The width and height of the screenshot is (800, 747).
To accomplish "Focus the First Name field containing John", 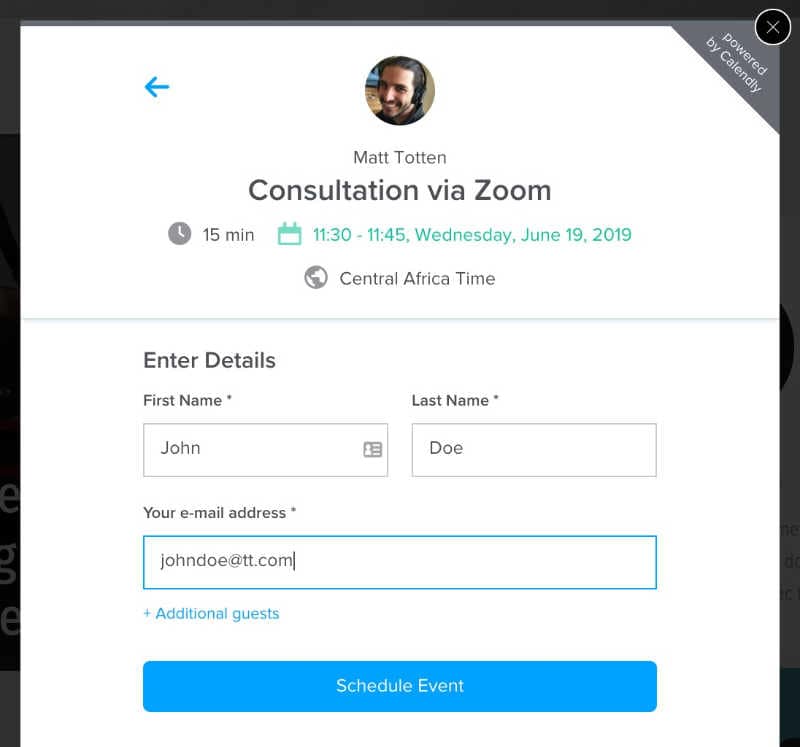I will tap(250, 449).
